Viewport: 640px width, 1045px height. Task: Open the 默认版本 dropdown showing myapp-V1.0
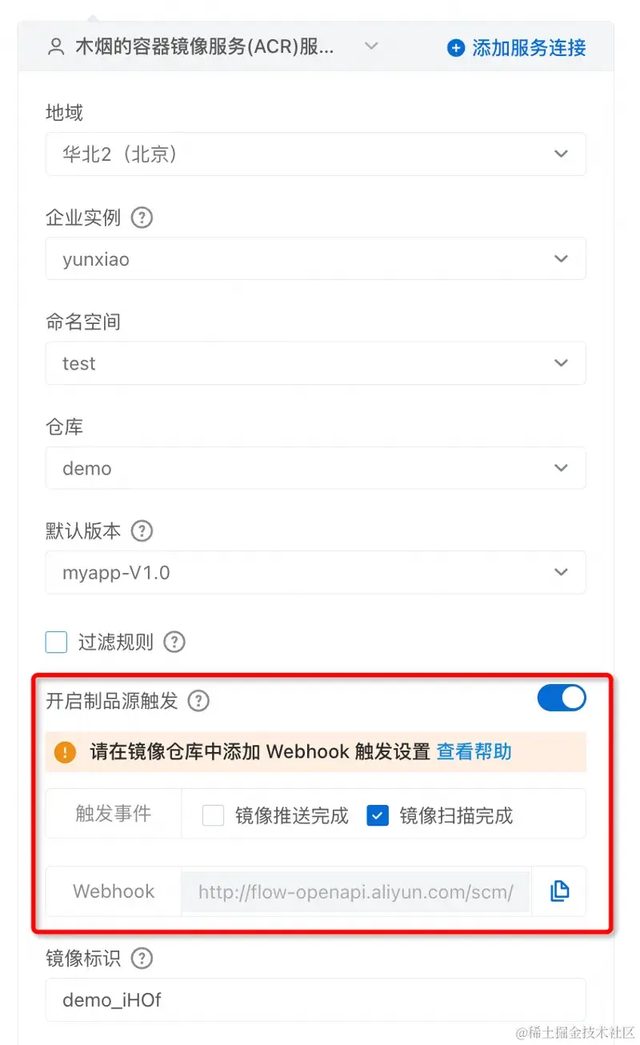coord(315,572)
